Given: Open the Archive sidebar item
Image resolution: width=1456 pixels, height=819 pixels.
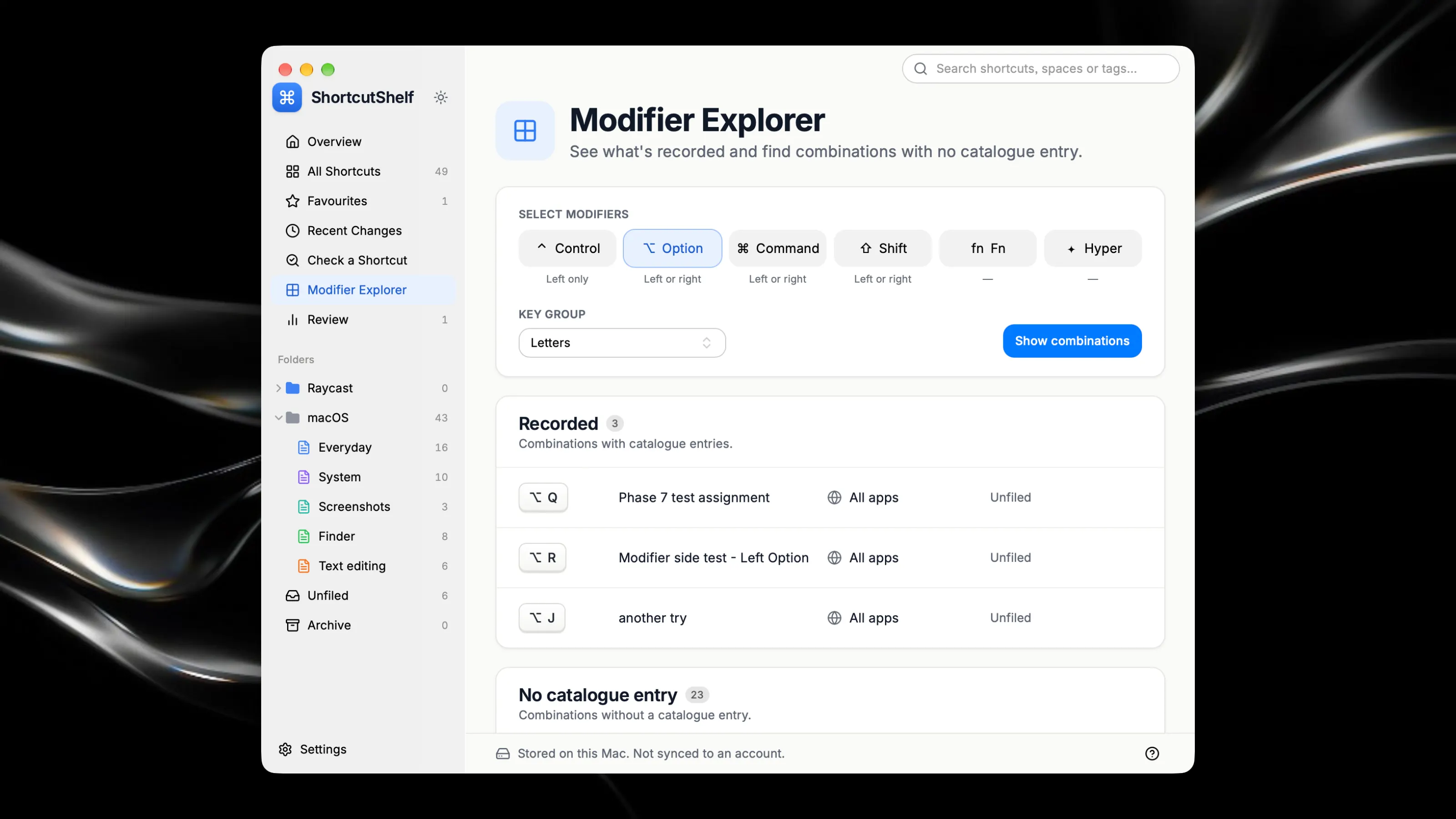Looking at the screenshot, I should pos(363,625).
